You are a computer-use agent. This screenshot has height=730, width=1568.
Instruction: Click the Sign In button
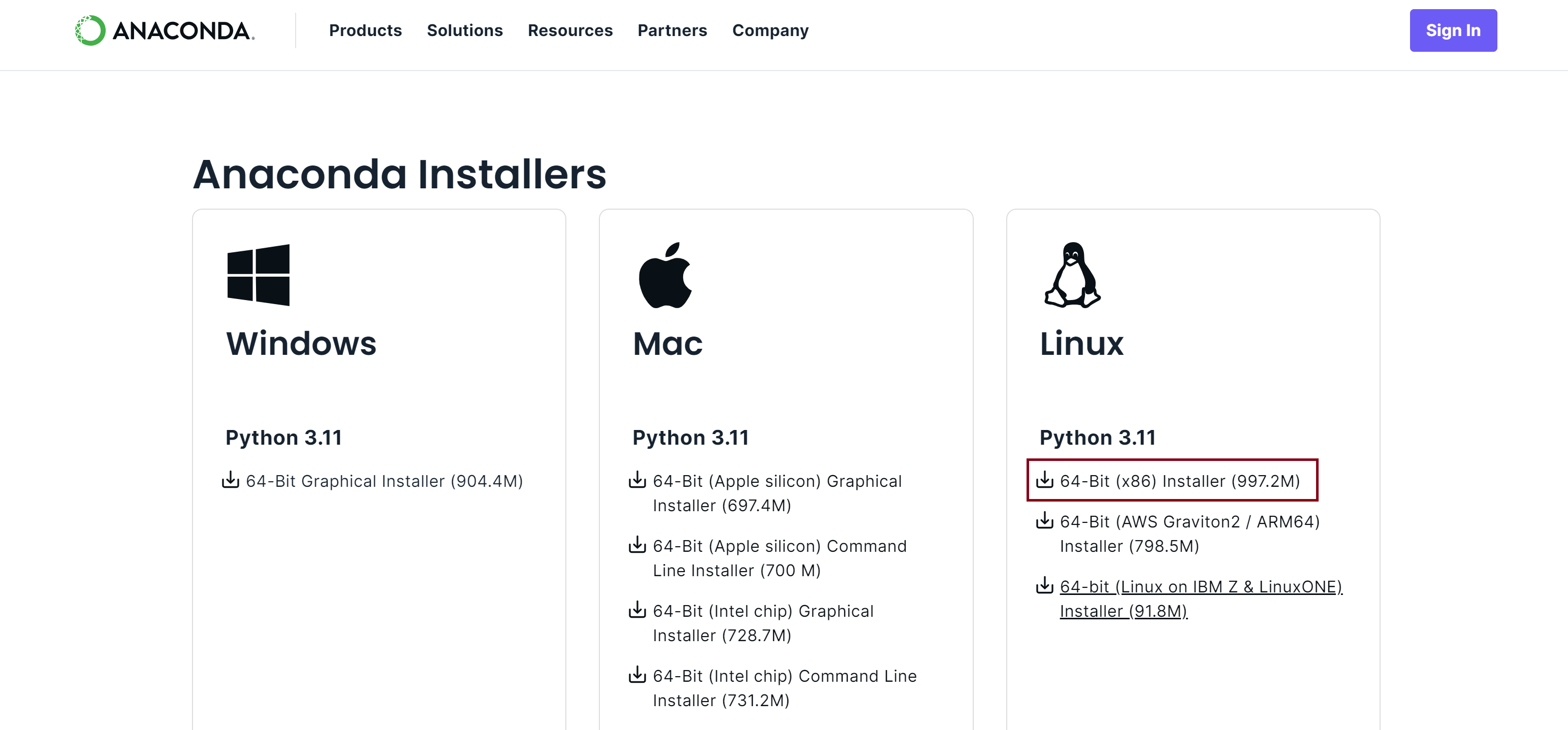tap(1453, 30)
